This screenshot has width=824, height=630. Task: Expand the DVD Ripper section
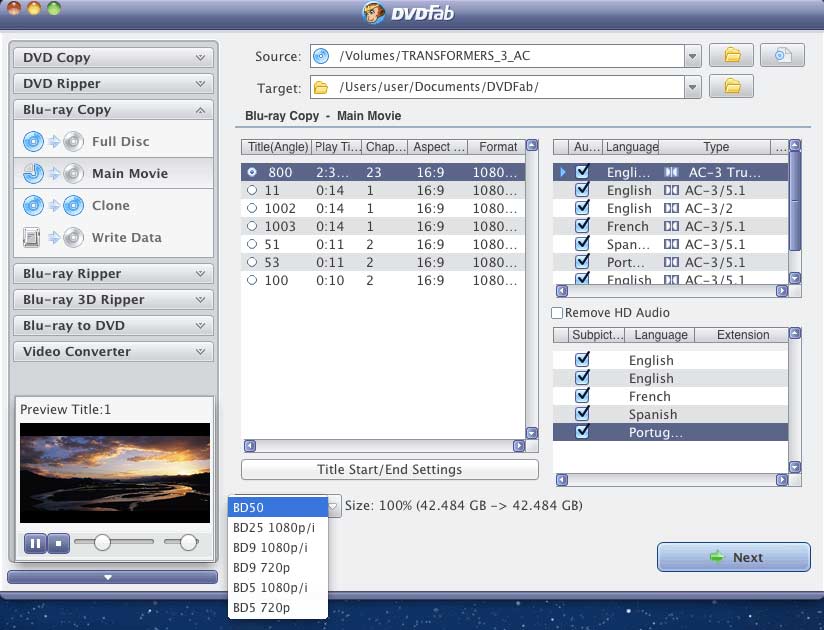114,84
